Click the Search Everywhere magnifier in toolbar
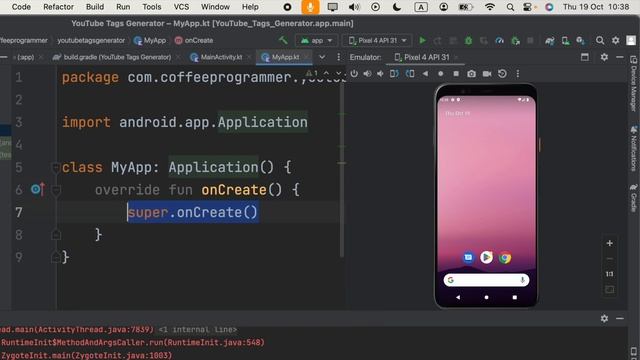 point(600,40)
